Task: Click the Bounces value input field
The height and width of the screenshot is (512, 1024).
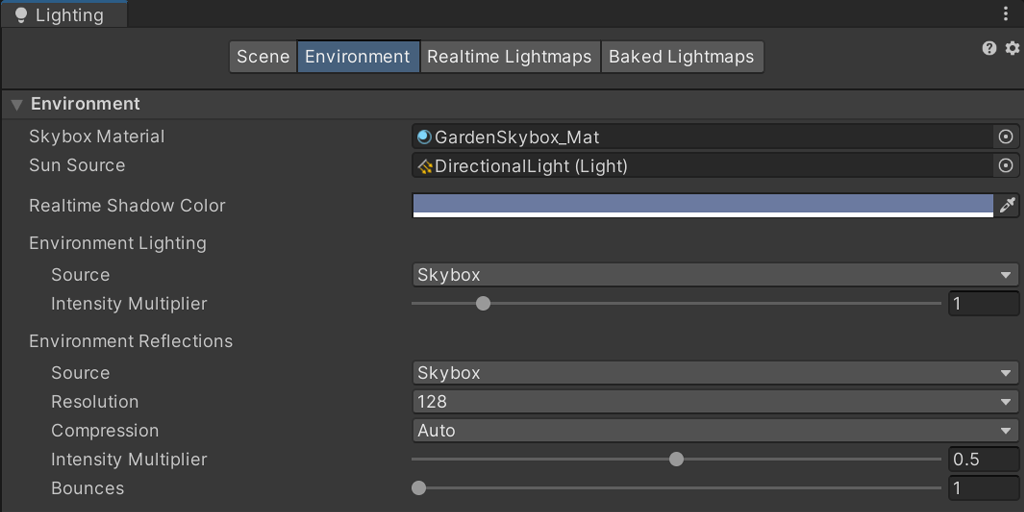Action: (x=983, y=489)
